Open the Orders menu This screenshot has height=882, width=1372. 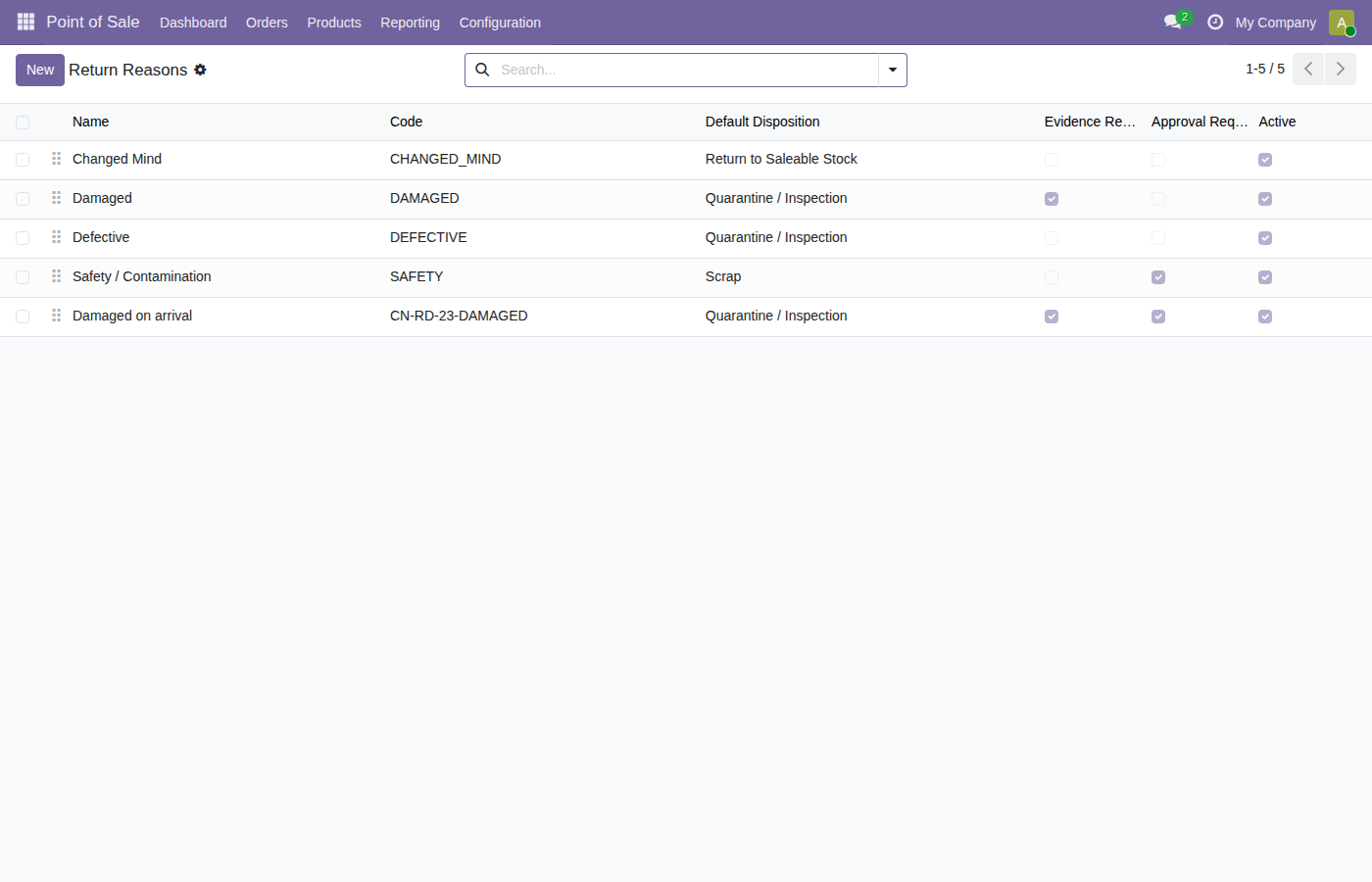point(267,23)
